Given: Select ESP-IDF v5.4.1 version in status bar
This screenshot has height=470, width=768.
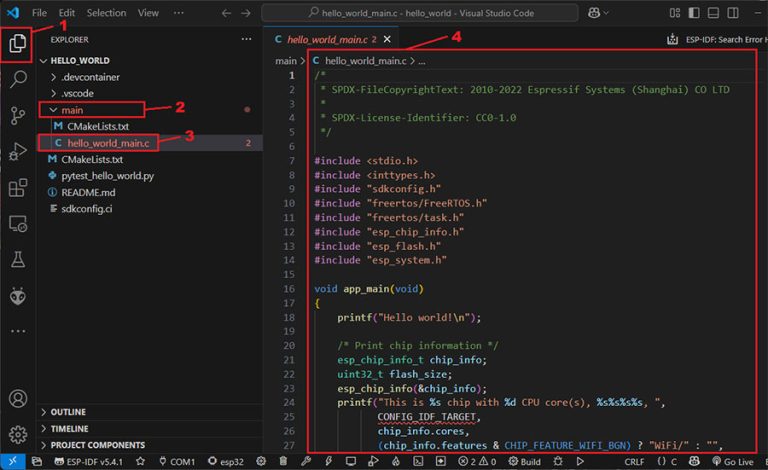Looking at the screenshot, I should pyautogui.click(x=88, y=461).
